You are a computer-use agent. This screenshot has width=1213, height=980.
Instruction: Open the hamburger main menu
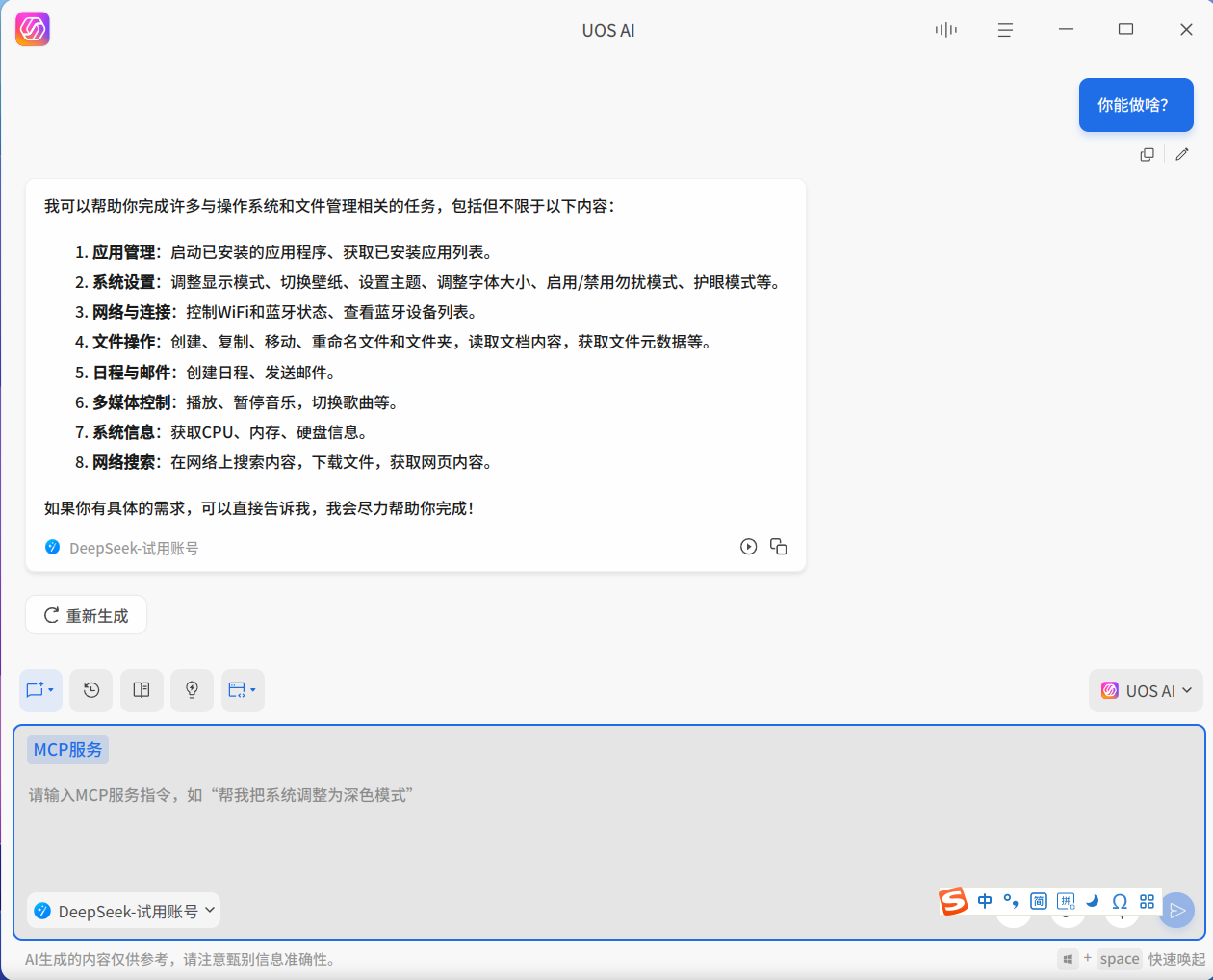pyautogui.click(x=1005, y=30)
